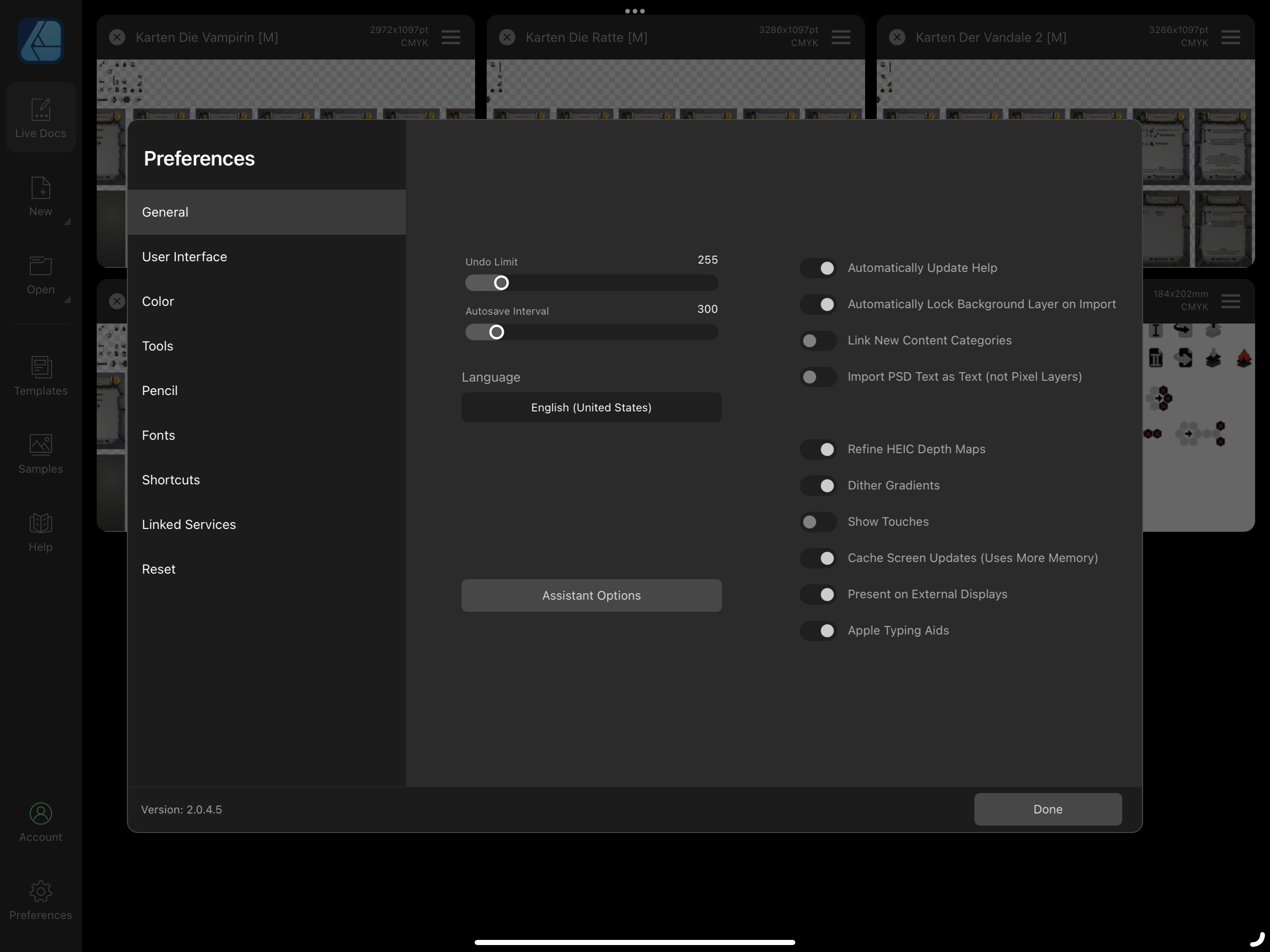The height and width of the screenshot is (952, 1270).
Task: Toggle Show Touches switch
Action: [818, 522]
